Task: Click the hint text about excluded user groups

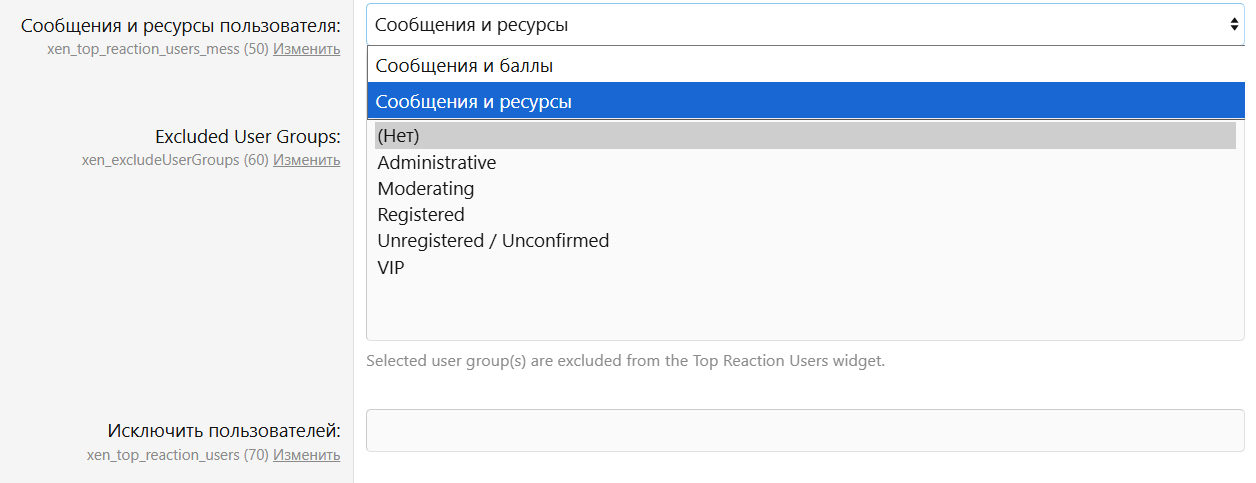Action: [625, 360]
